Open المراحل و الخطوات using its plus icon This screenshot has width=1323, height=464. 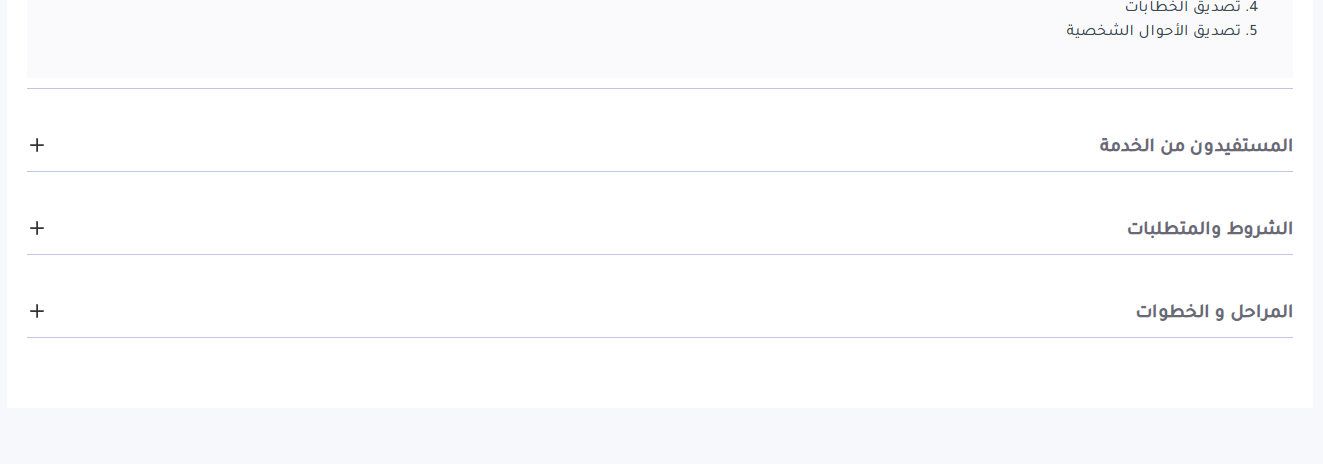pyautogui.click(x=37, y=311)
